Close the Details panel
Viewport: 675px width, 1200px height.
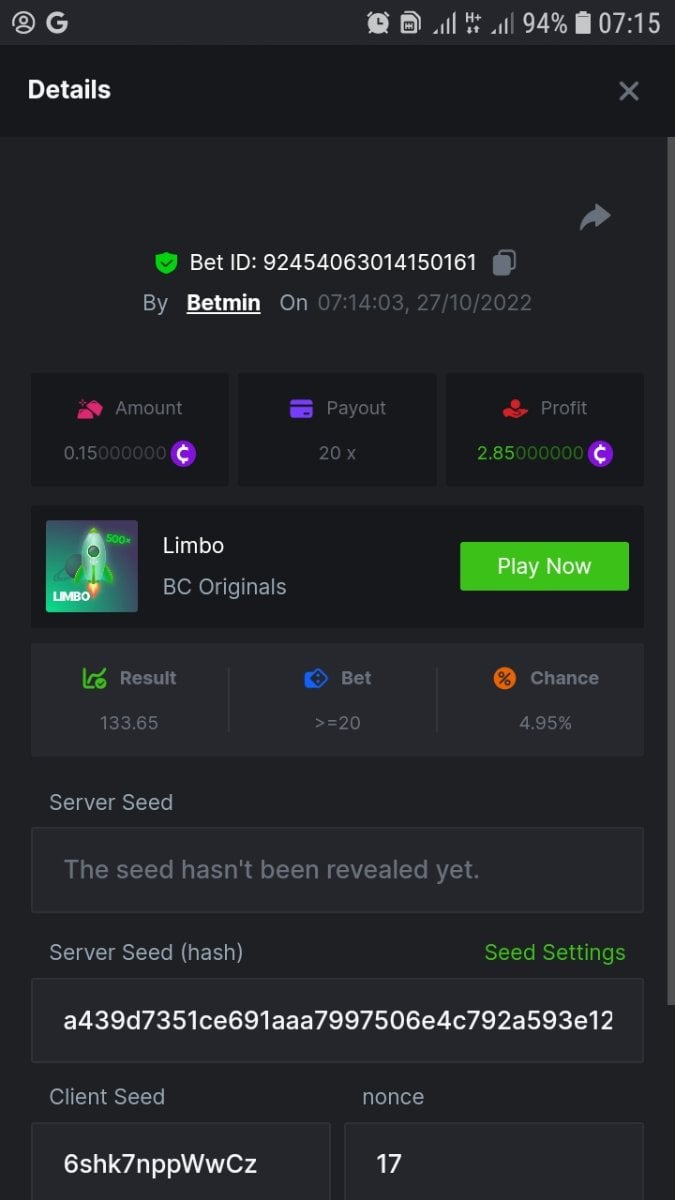point(628,91)
